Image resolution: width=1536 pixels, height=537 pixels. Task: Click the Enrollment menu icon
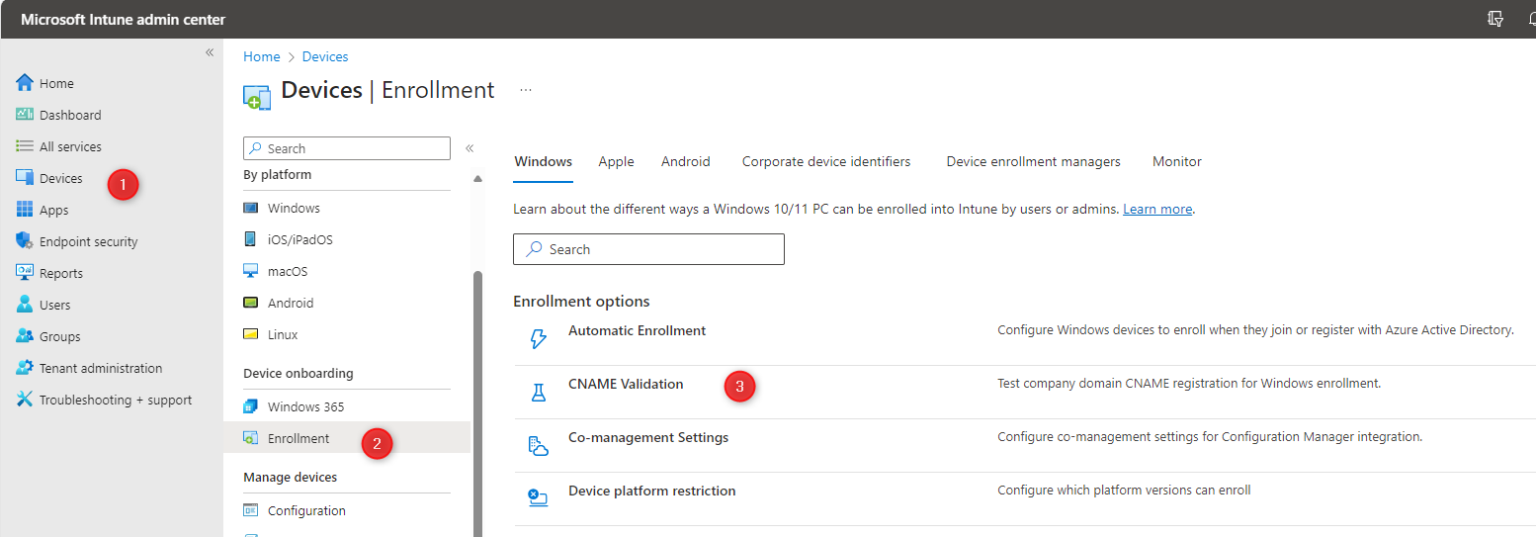click(x=251, y=438)
